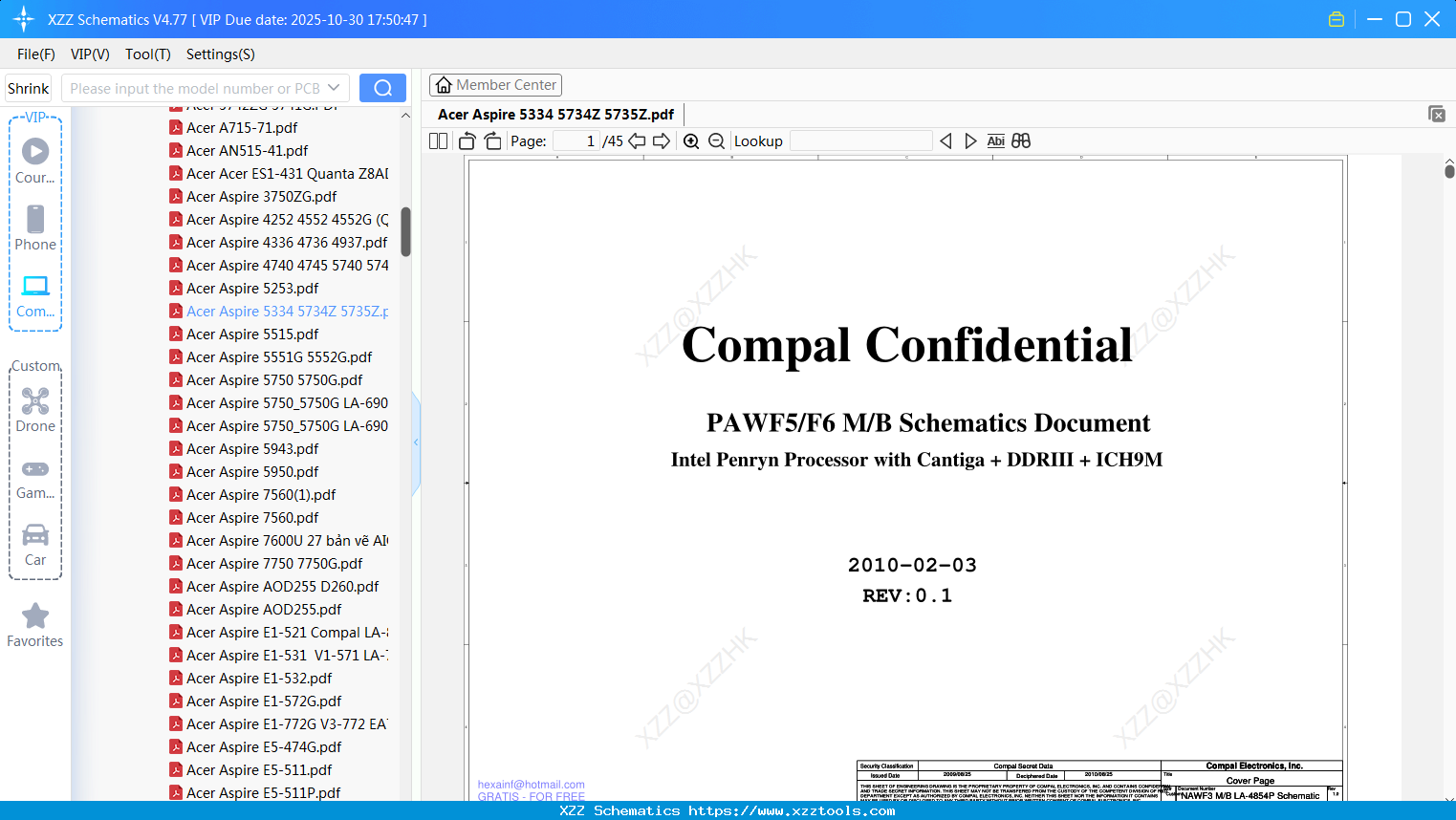Image resolution: width=1456 pixels, height=820 pixels.
Task: Open the Member Center button
Action: (x=495, y=85)
